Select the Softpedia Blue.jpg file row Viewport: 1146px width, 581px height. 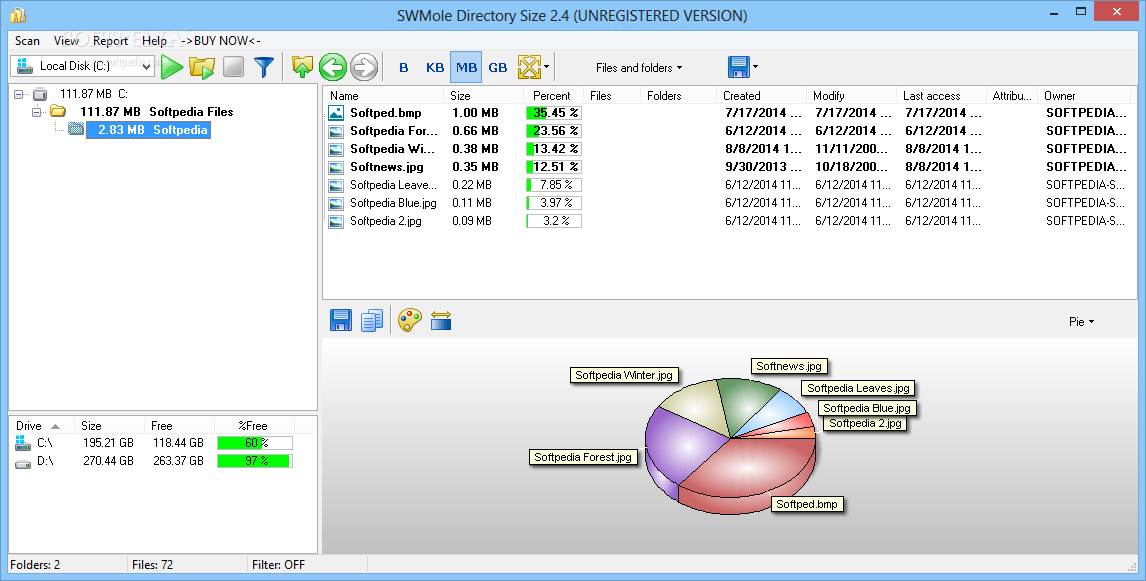[x=729, y=202]
